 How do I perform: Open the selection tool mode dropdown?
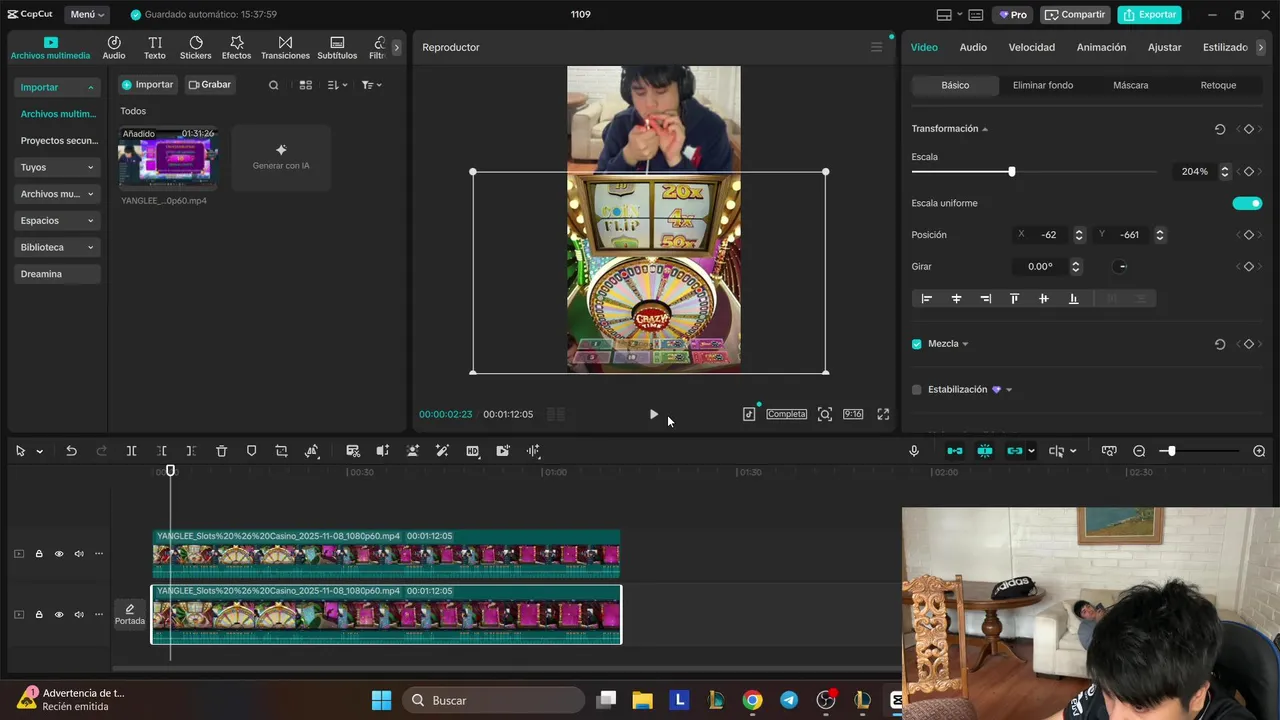pos(40,451)
